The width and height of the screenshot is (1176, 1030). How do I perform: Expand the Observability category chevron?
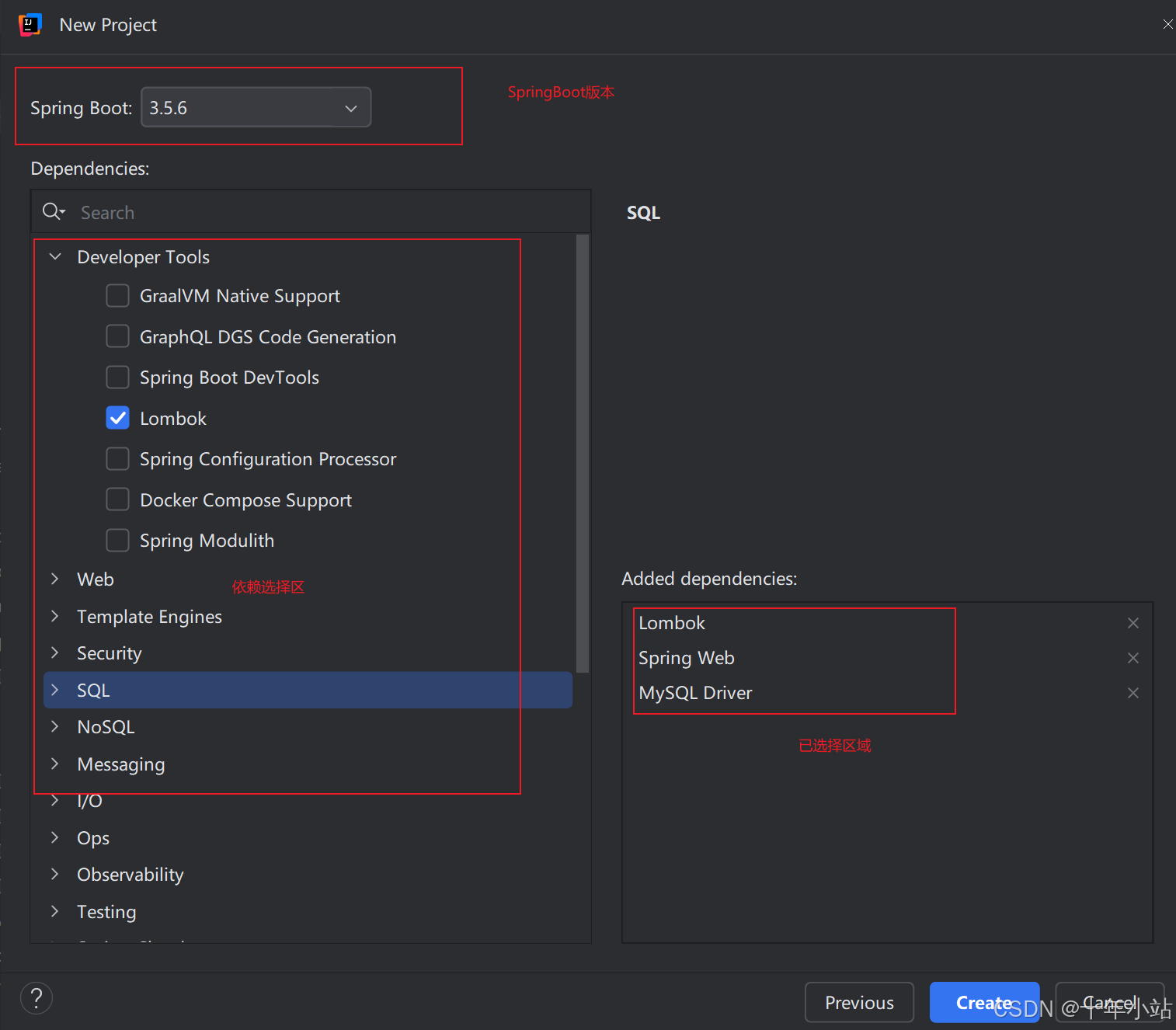(x=55, y=874)
